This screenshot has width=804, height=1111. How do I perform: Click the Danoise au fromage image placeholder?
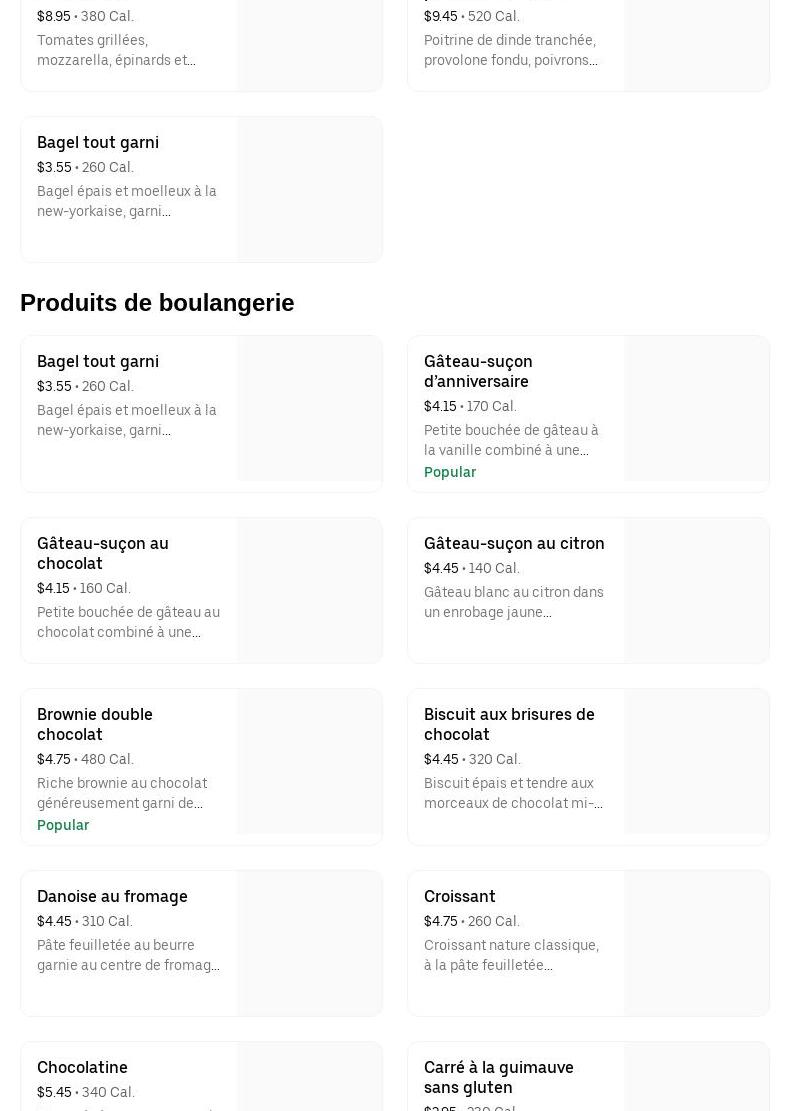[309, 943]
